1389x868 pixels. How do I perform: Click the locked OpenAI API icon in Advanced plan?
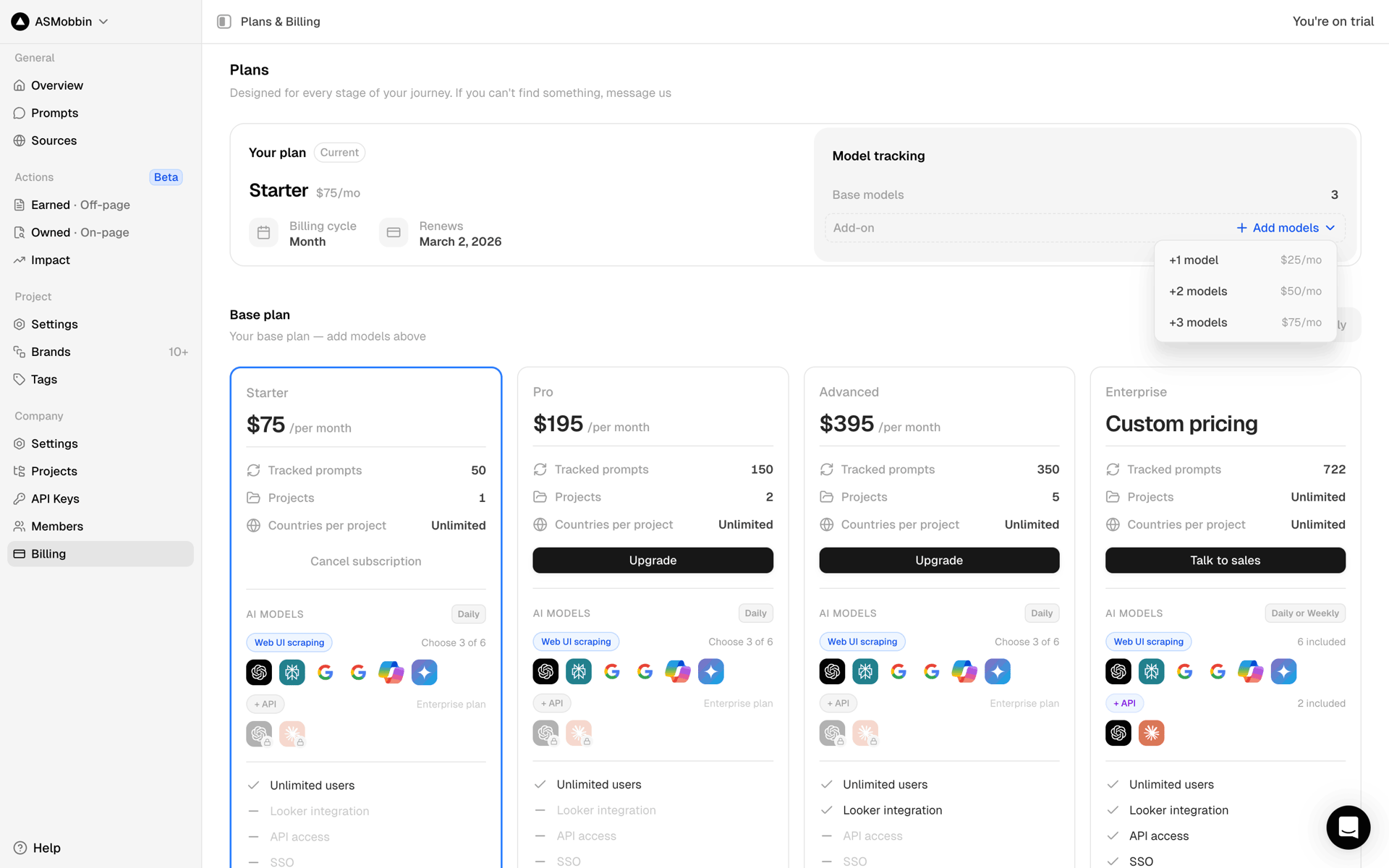coord(832,733)
